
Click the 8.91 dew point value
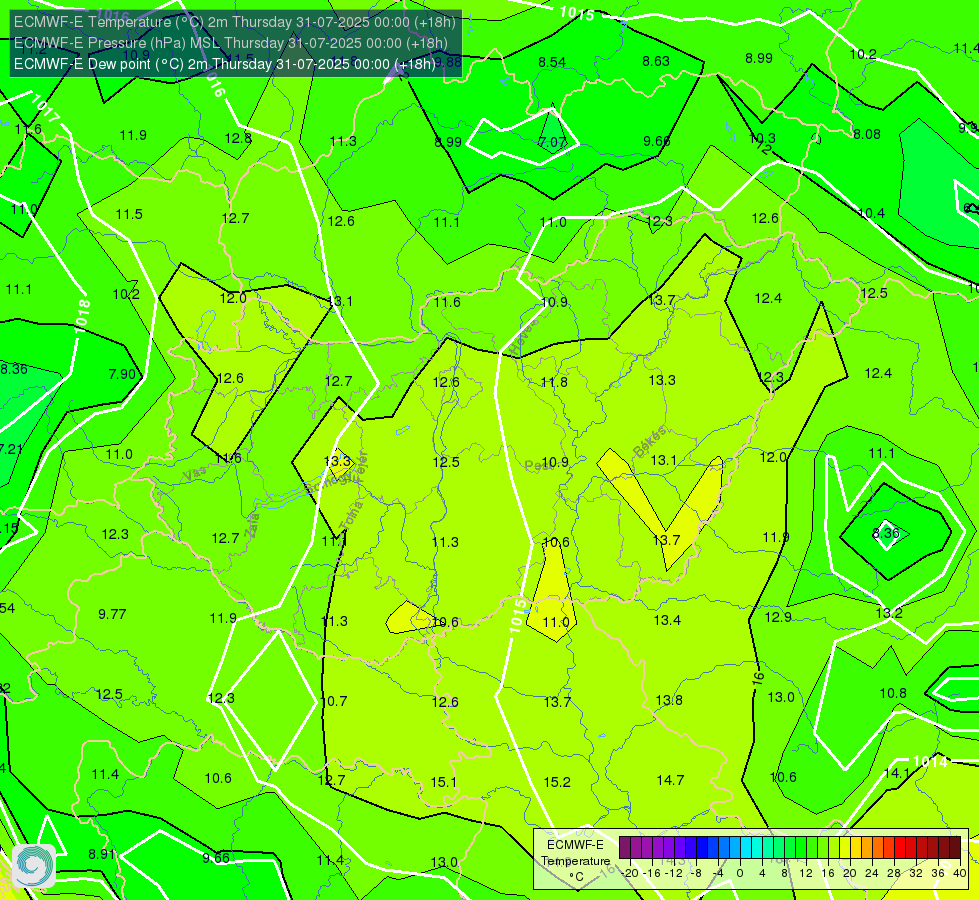pyautogui.click(x=102, y=854)
